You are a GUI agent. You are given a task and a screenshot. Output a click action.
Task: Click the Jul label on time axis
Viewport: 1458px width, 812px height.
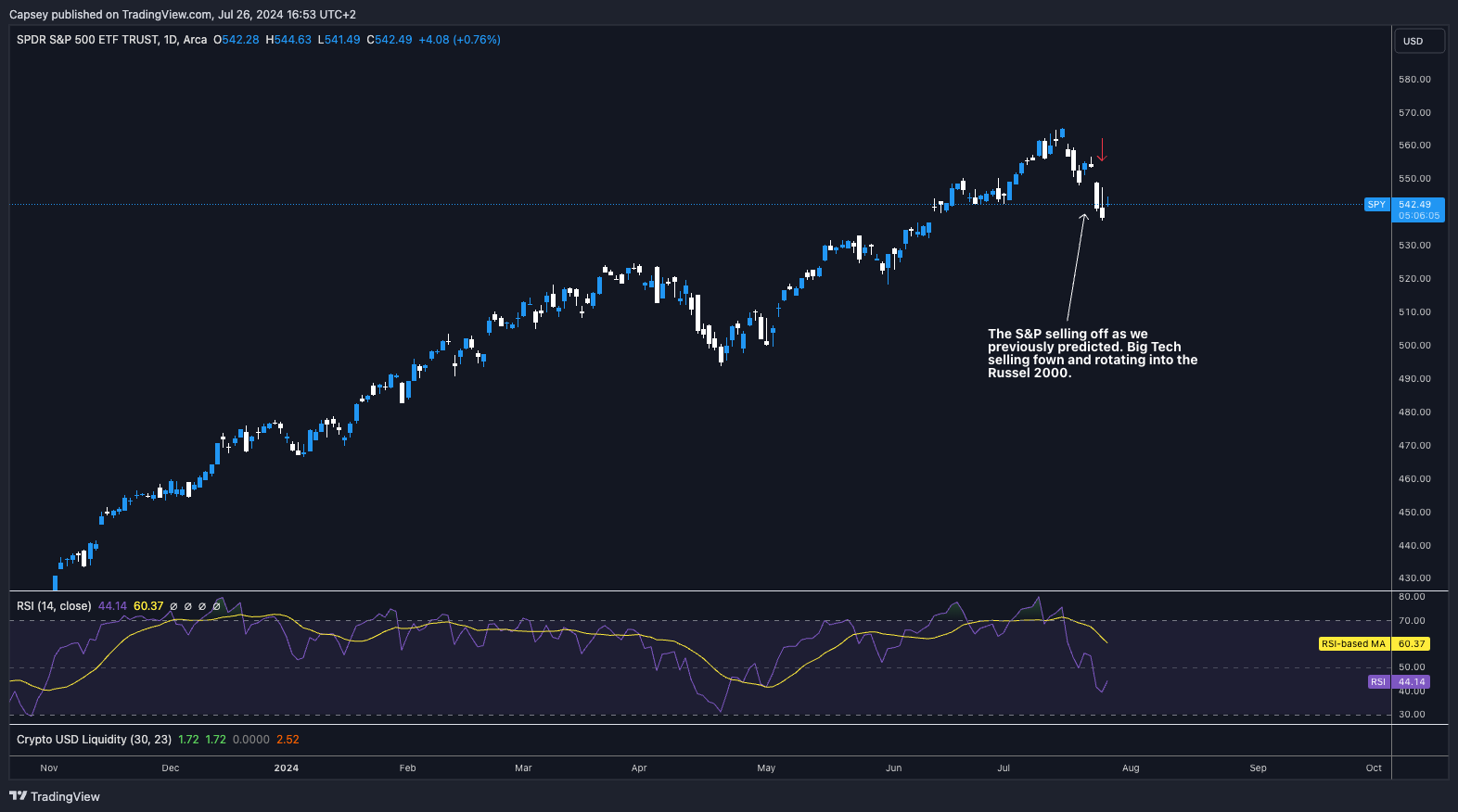tap(1004, 768)
